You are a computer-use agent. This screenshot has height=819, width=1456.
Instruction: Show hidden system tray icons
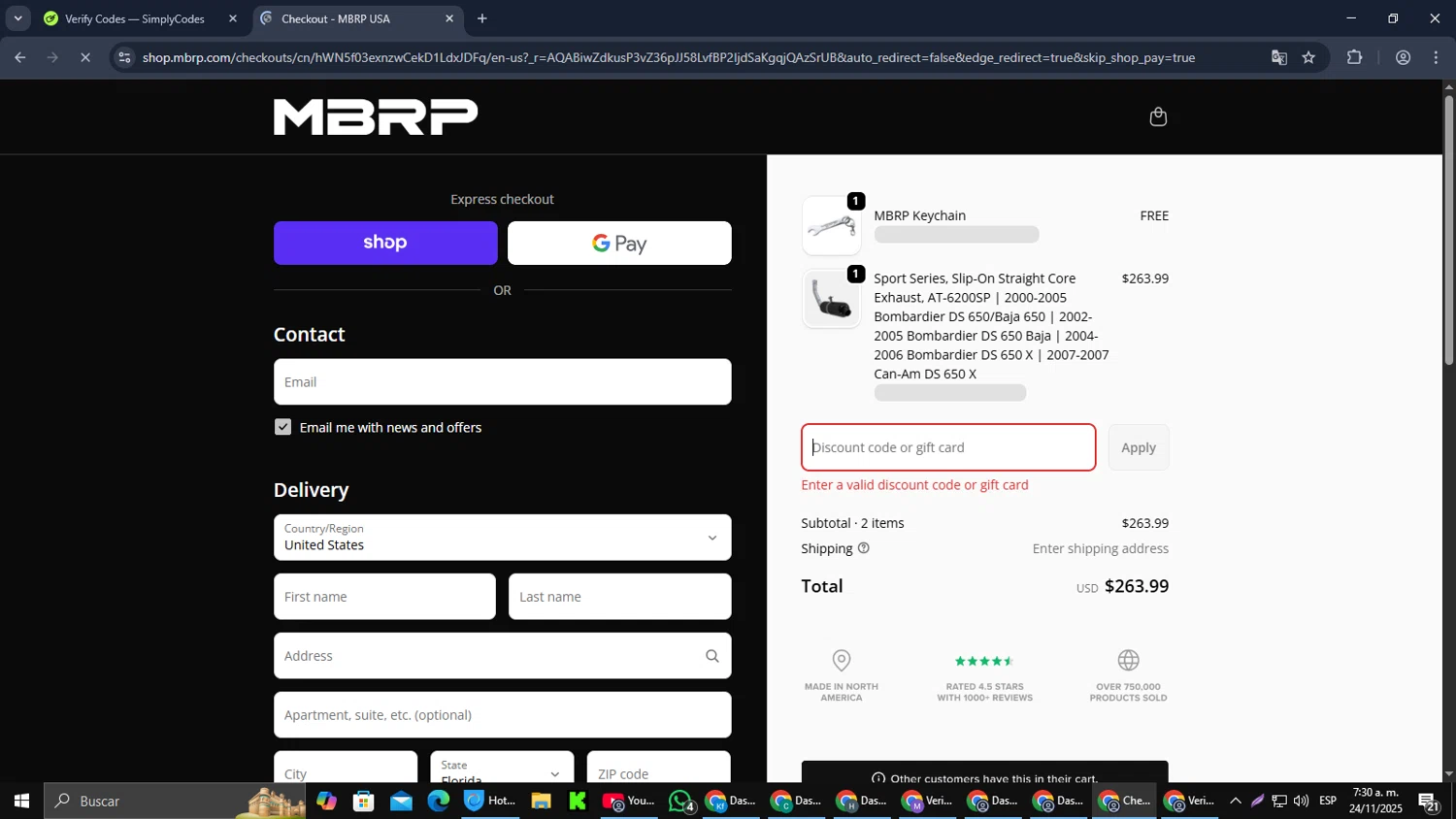[1235, 801]
